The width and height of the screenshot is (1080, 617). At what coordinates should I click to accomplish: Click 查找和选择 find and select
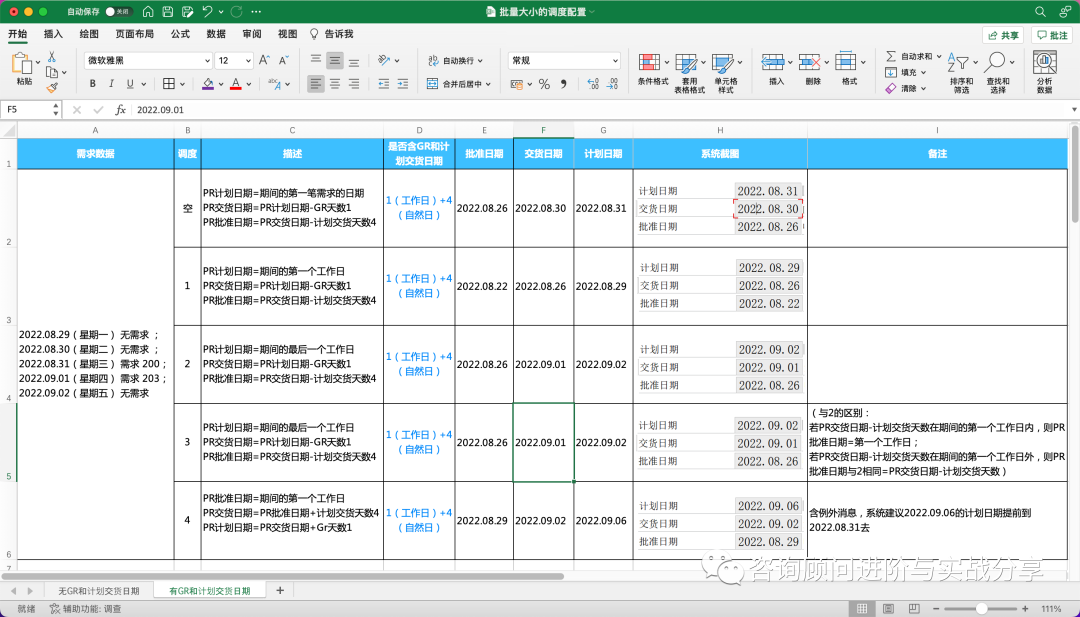click(x=997, y=72)
